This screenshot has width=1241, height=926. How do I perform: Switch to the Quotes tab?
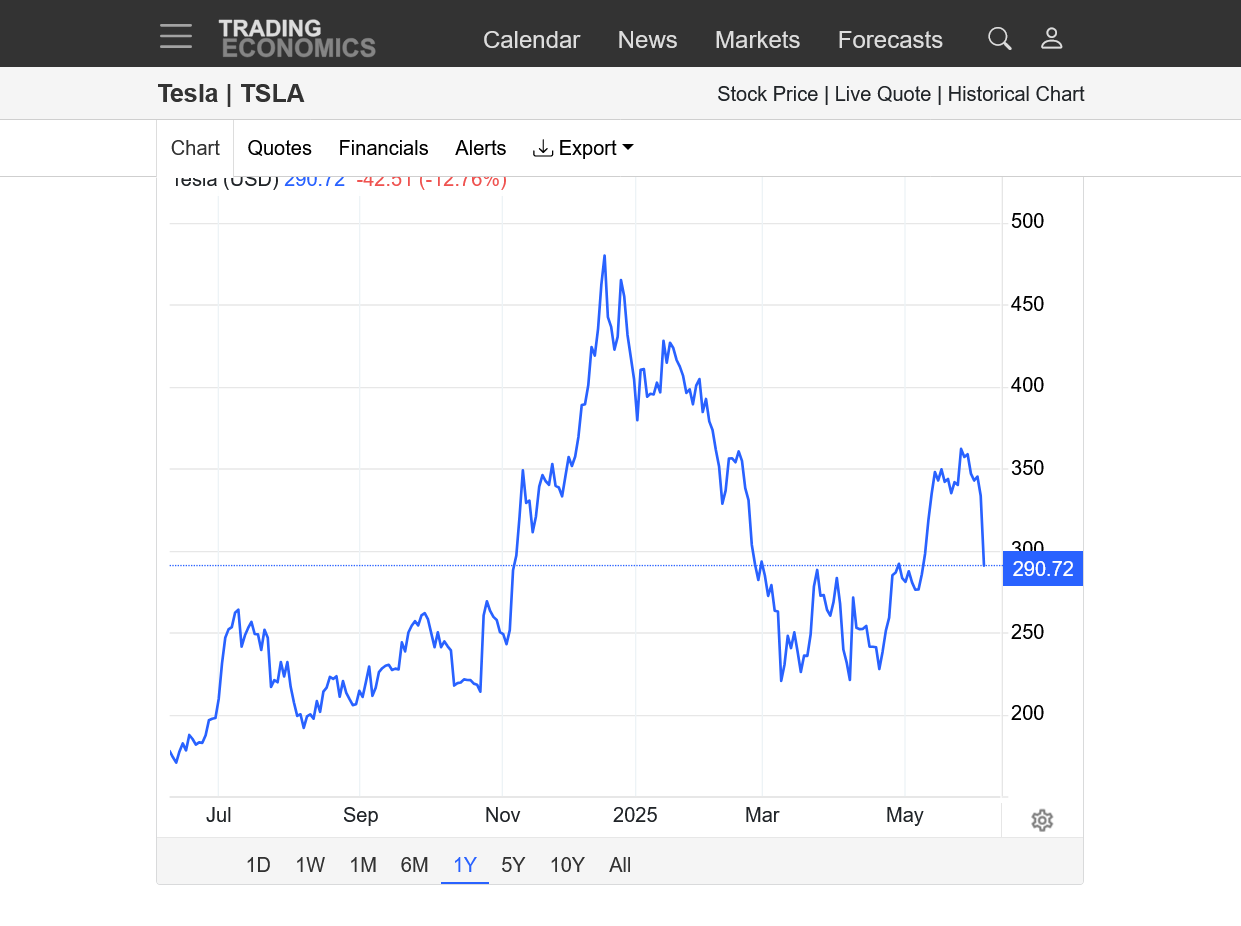(x=279, y=148)
